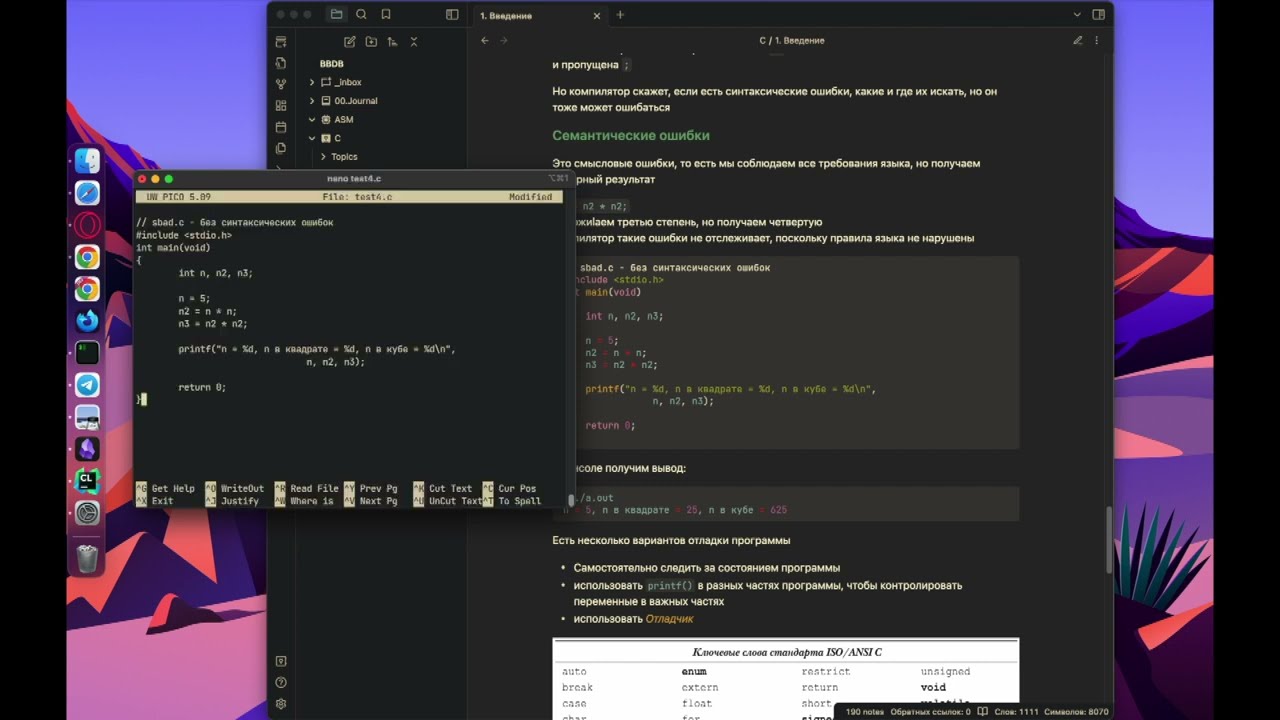Image resolution: width=1280 pixels, height=720 pixels.
Task: Open the templates copy ribbon icon
Action: (281, 149)
